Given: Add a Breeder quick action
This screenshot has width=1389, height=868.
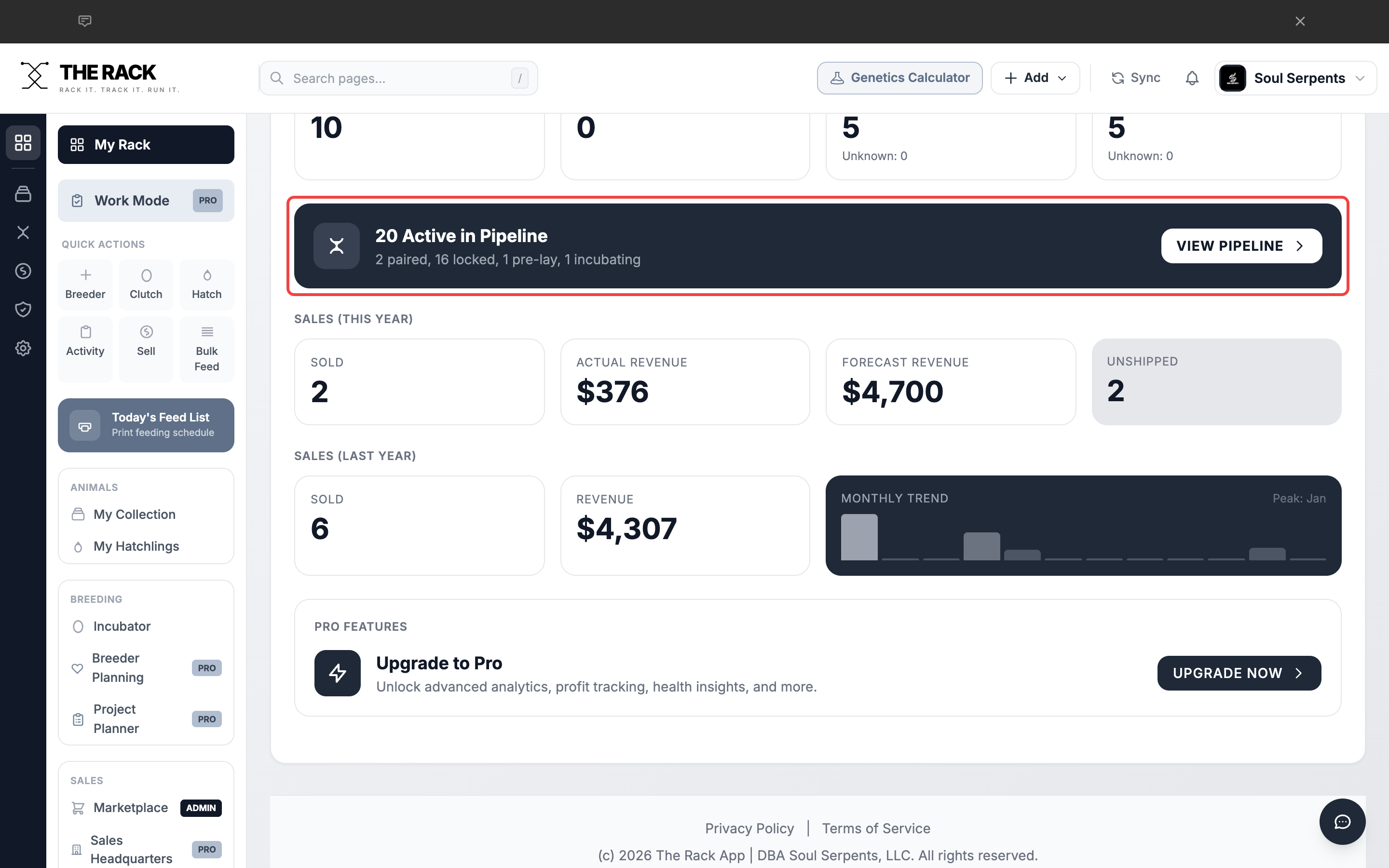Looking at the screenshot, I should point(85,285).
